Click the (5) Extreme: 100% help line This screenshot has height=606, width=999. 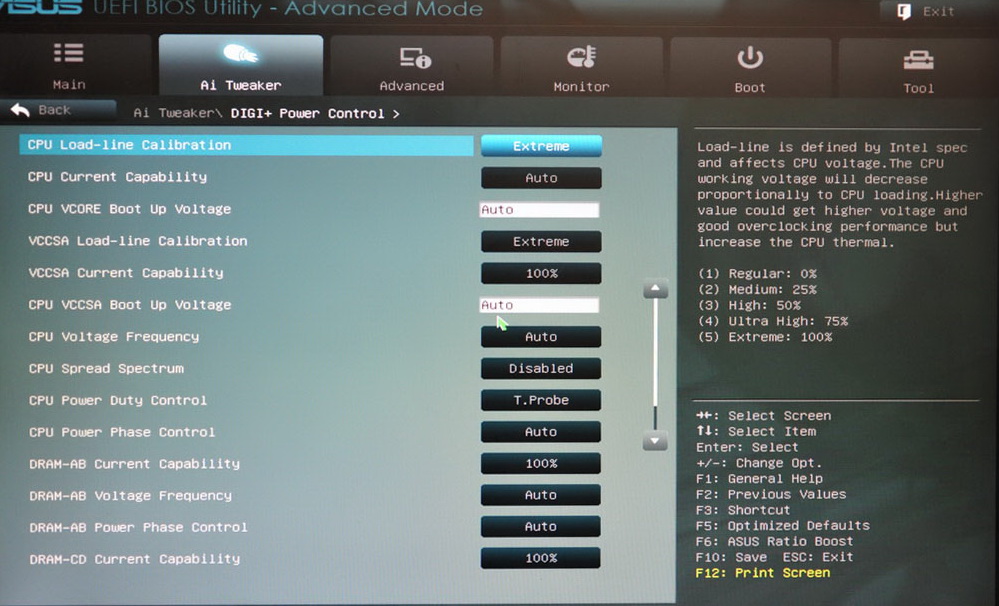coord(765,337)
